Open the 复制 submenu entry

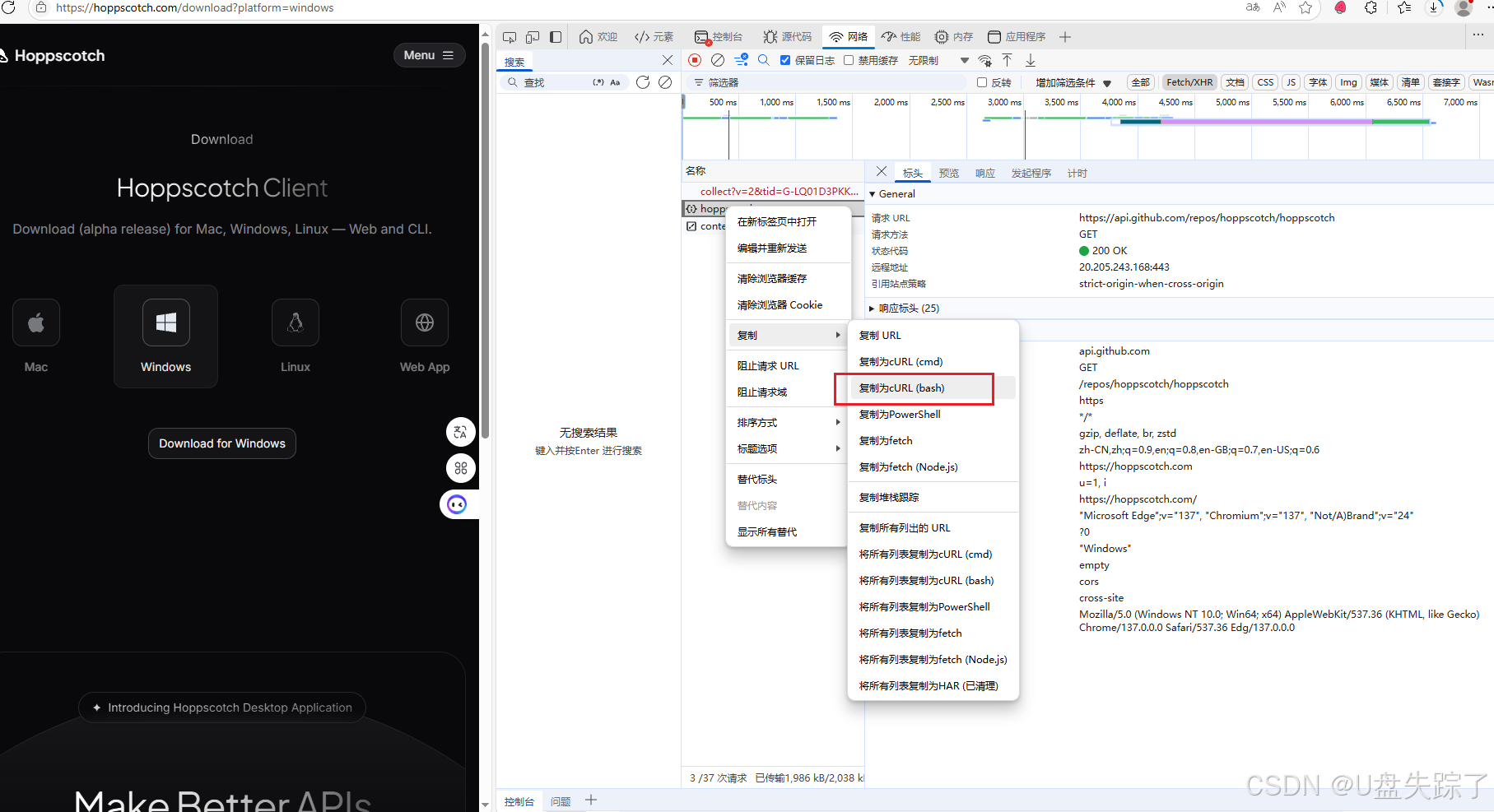coord(789,335)
